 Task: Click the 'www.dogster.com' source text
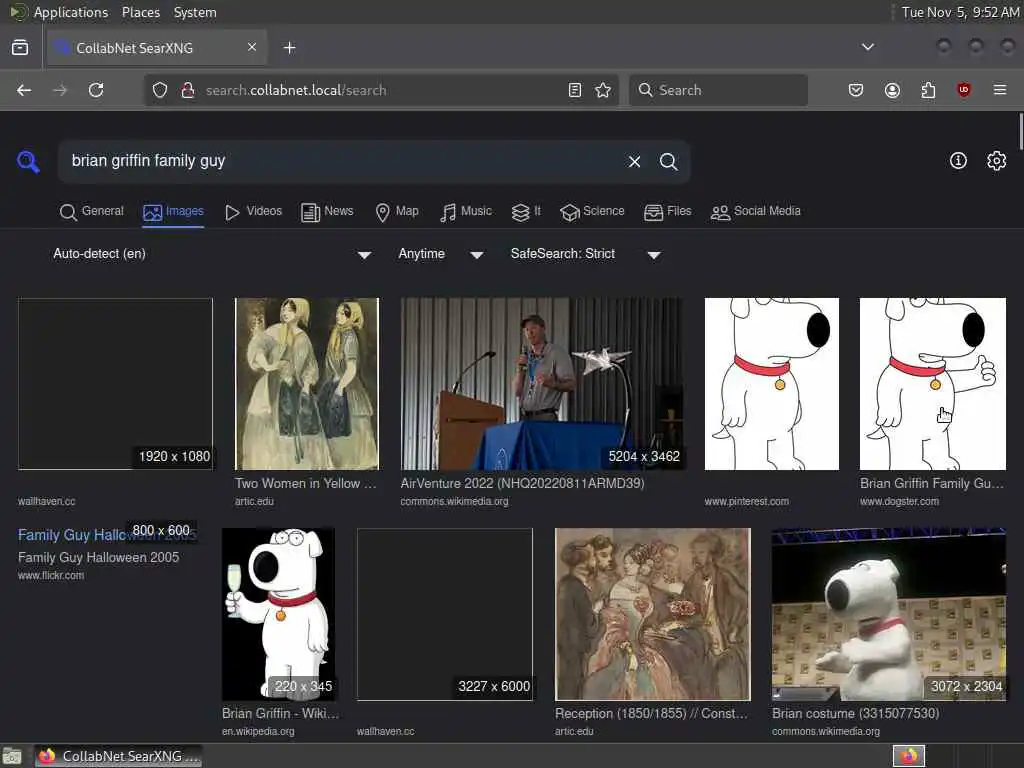pos(899,502)
